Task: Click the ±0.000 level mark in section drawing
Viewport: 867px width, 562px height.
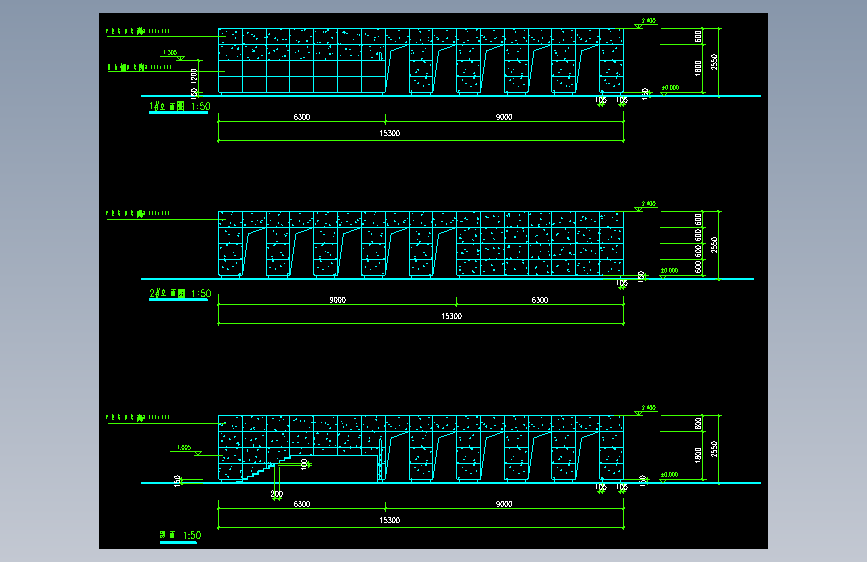Action: click(x=670, y=475)
